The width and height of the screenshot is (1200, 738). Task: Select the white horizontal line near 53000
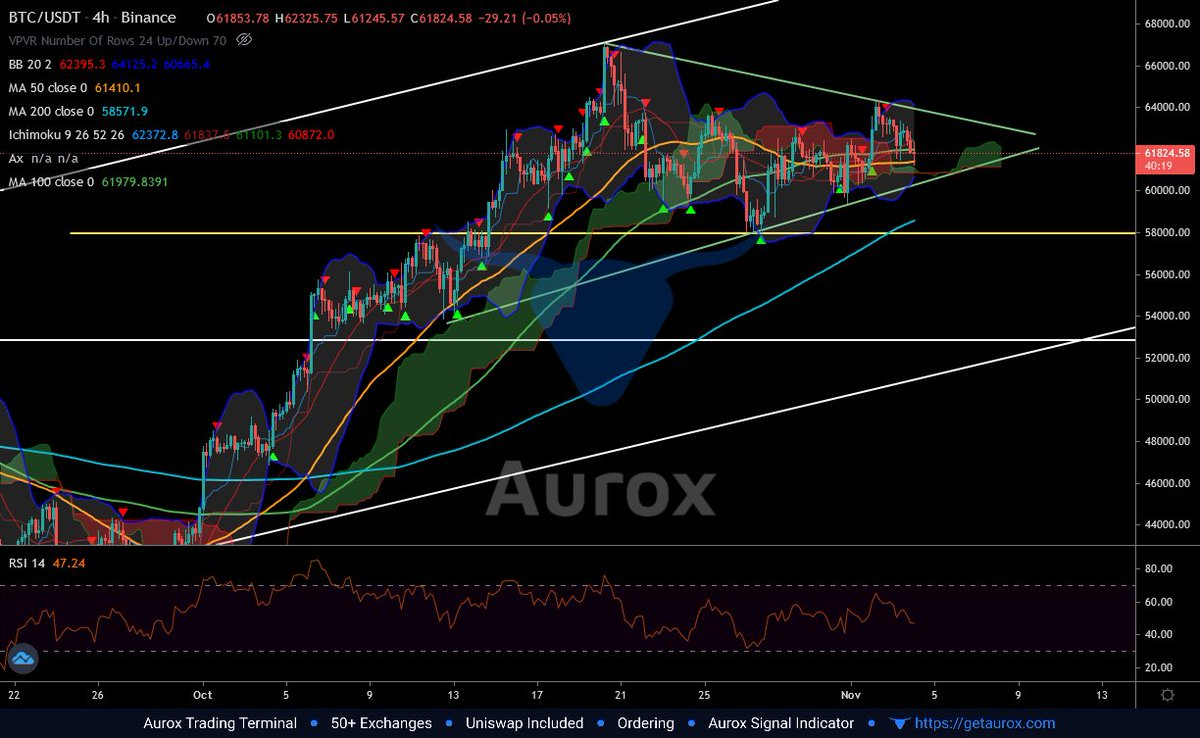pos(568,341)
